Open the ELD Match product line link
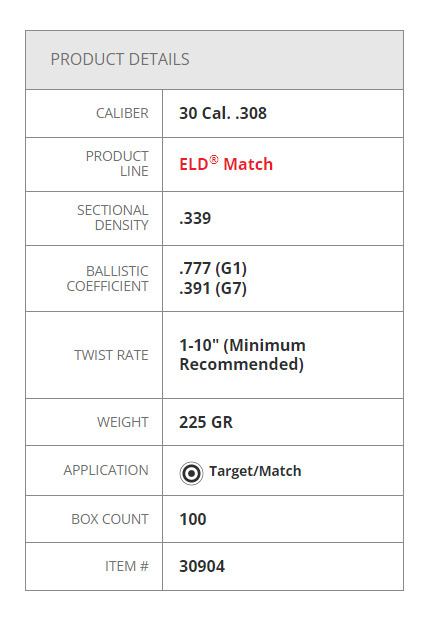This screenshot has height=618, width=439. click(x=226, y=163)
